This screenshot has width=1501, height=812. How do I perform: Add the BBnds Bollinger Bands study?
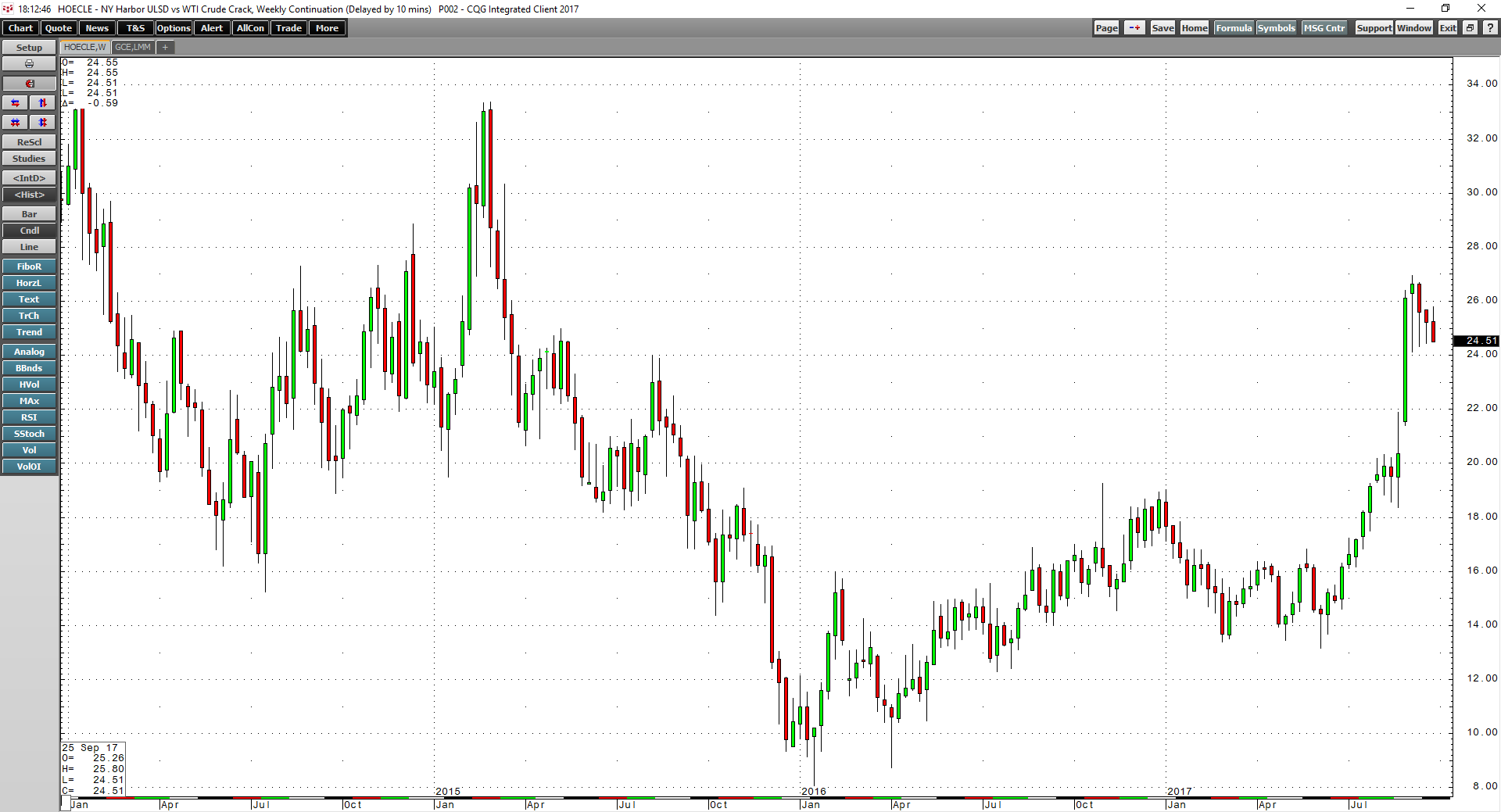[29, 368]
